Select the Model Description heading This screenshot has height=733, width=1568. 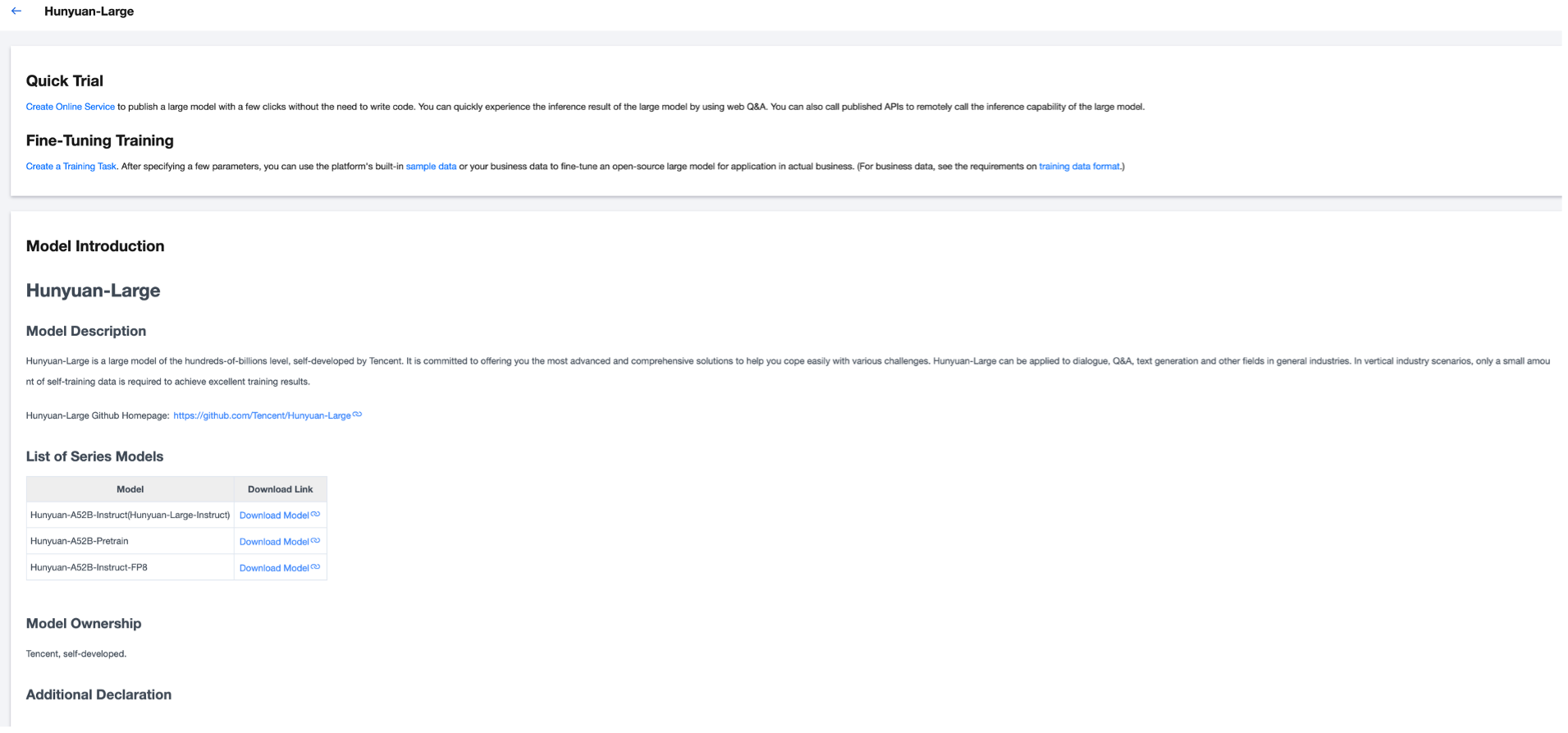coord(86,332)
